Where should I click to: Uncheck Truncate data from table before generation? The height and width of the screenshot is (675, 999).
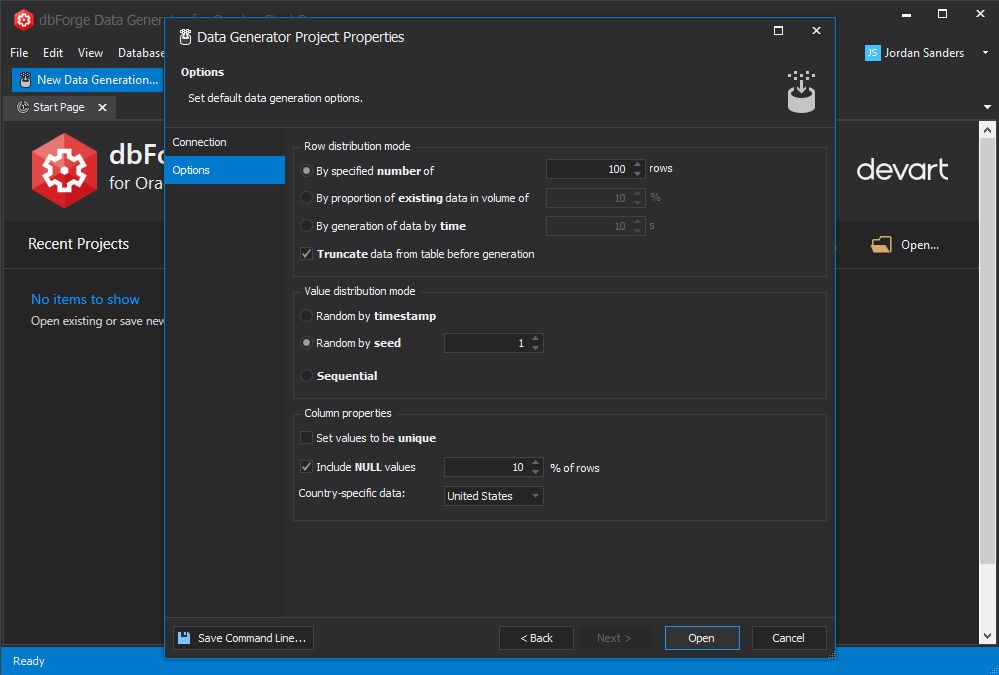[306, 253]
